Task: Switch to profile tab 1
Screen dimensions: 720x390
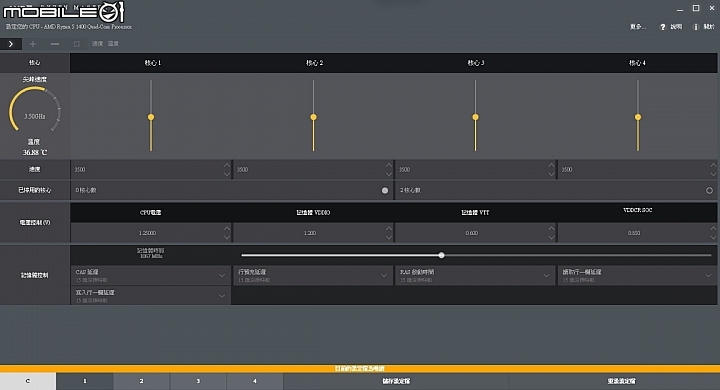Action: tap(85, 381)
